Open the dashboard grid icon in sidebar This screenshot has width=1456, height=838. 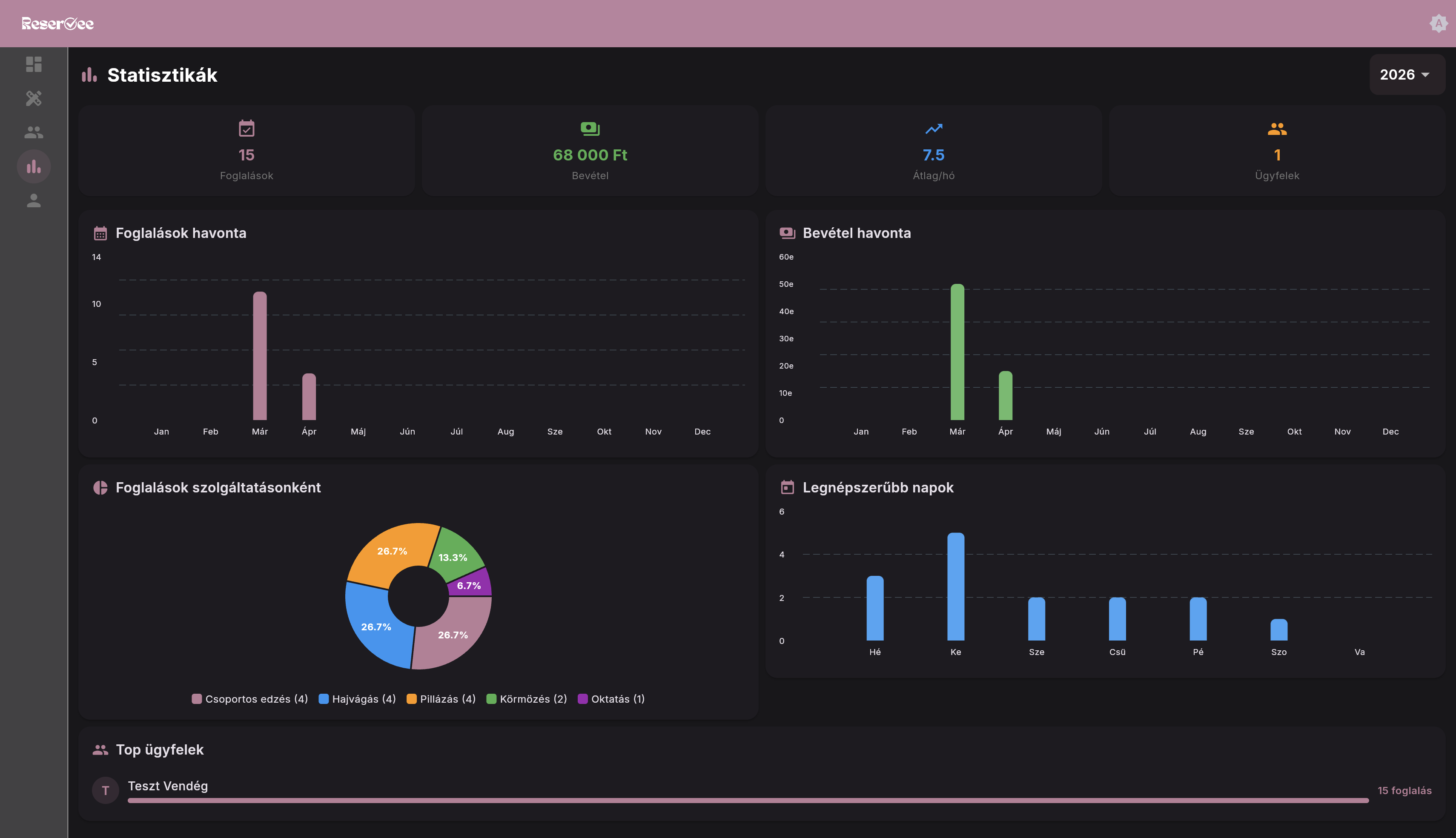33,64
